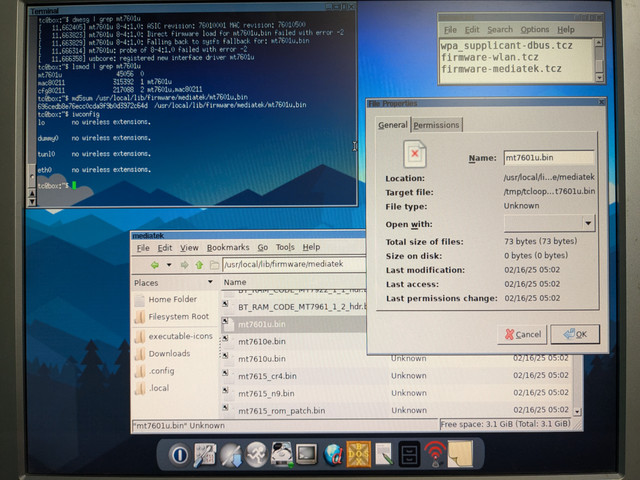Launch the Terminal monitor dock icon
640x480 pixels.
pos(307,454)
